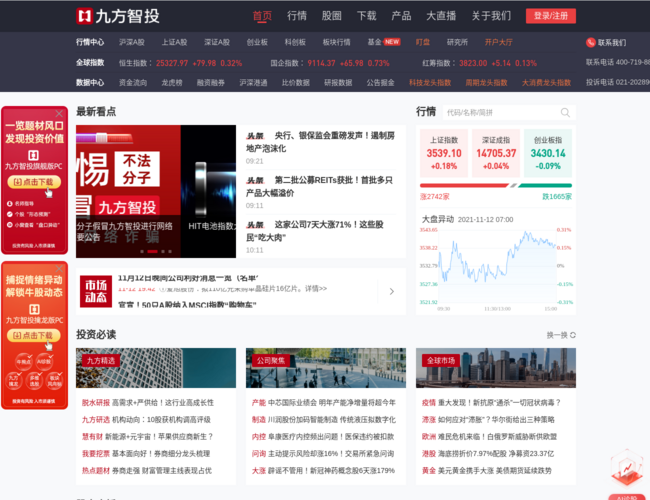The width and height of the screenshot is (650, 500).
Task: Open article 辟谣不管用！新冠神药概念股6天涨179%
Action: [x=331, y=471]
